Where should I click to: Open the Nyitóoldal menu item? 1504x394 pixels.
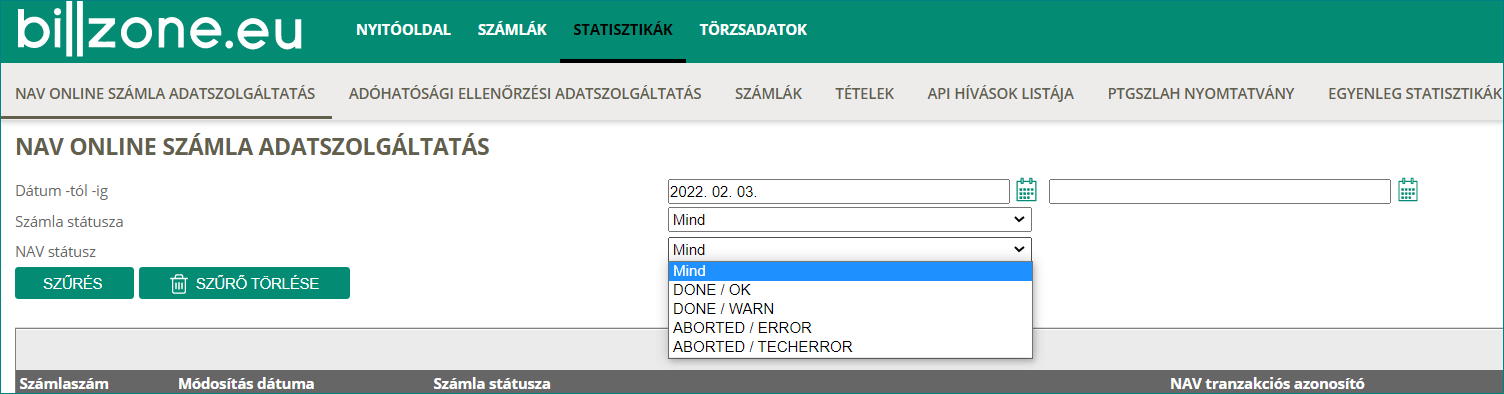[404, 30]
